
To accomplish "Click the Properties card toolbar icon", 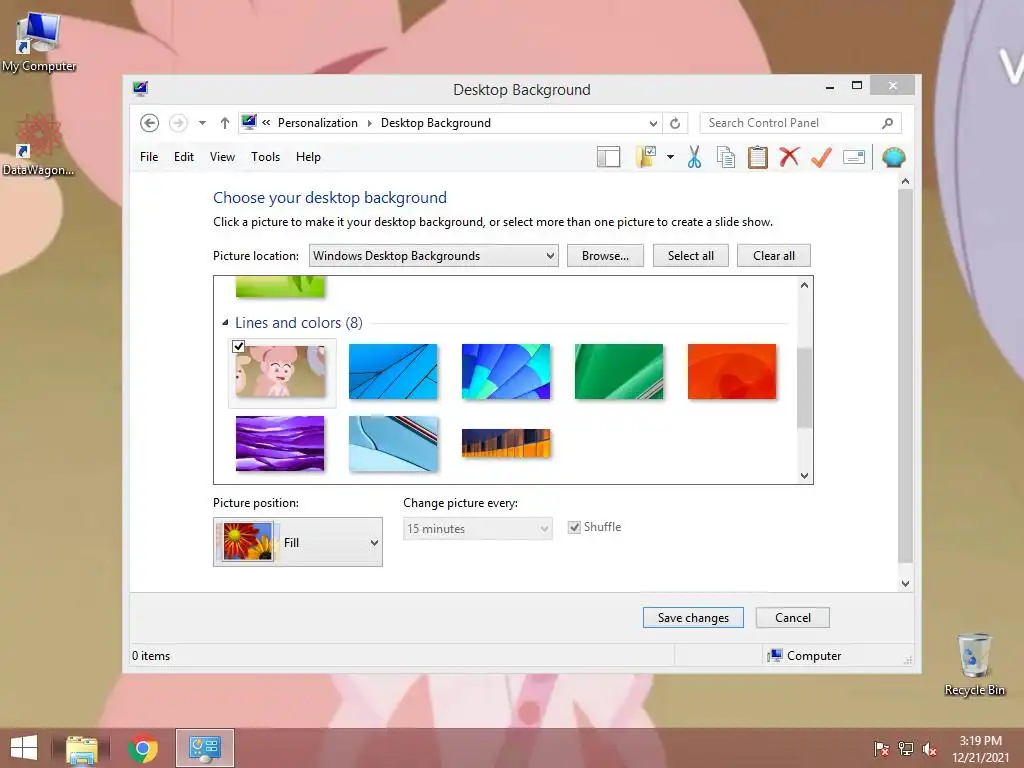I will pyautogui.click(x=854, y=157).
